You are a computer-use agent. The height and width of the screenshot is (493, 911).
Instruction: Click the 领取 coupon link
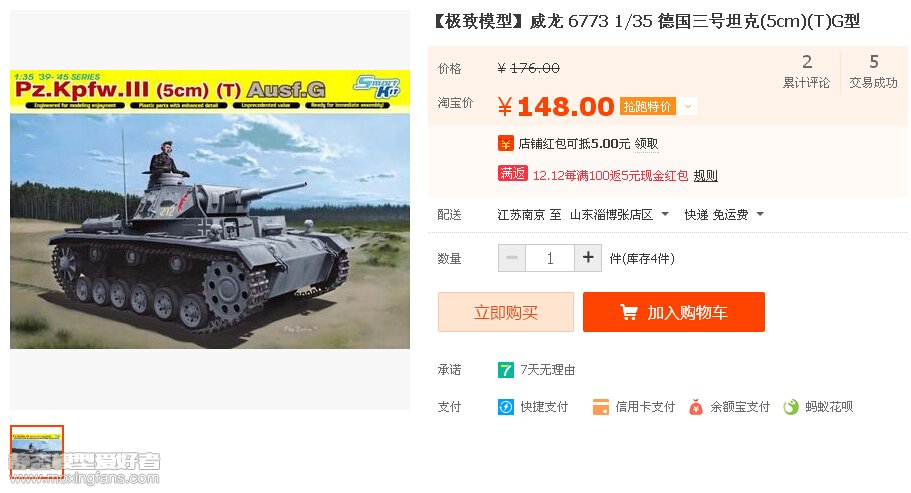click(646, 144)
